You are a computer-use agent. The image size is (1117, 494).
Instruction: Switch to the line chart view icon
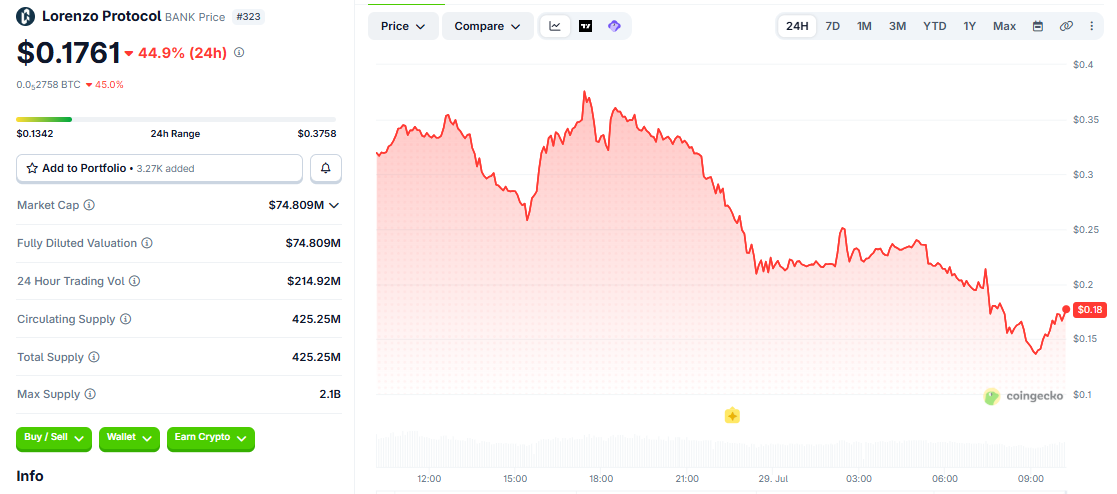[555, 26]
